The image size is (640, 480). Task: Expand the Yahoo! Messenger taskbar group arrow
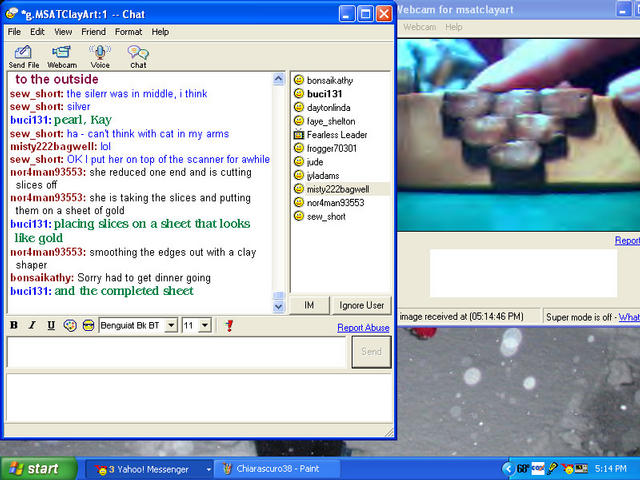click(208, 470)
